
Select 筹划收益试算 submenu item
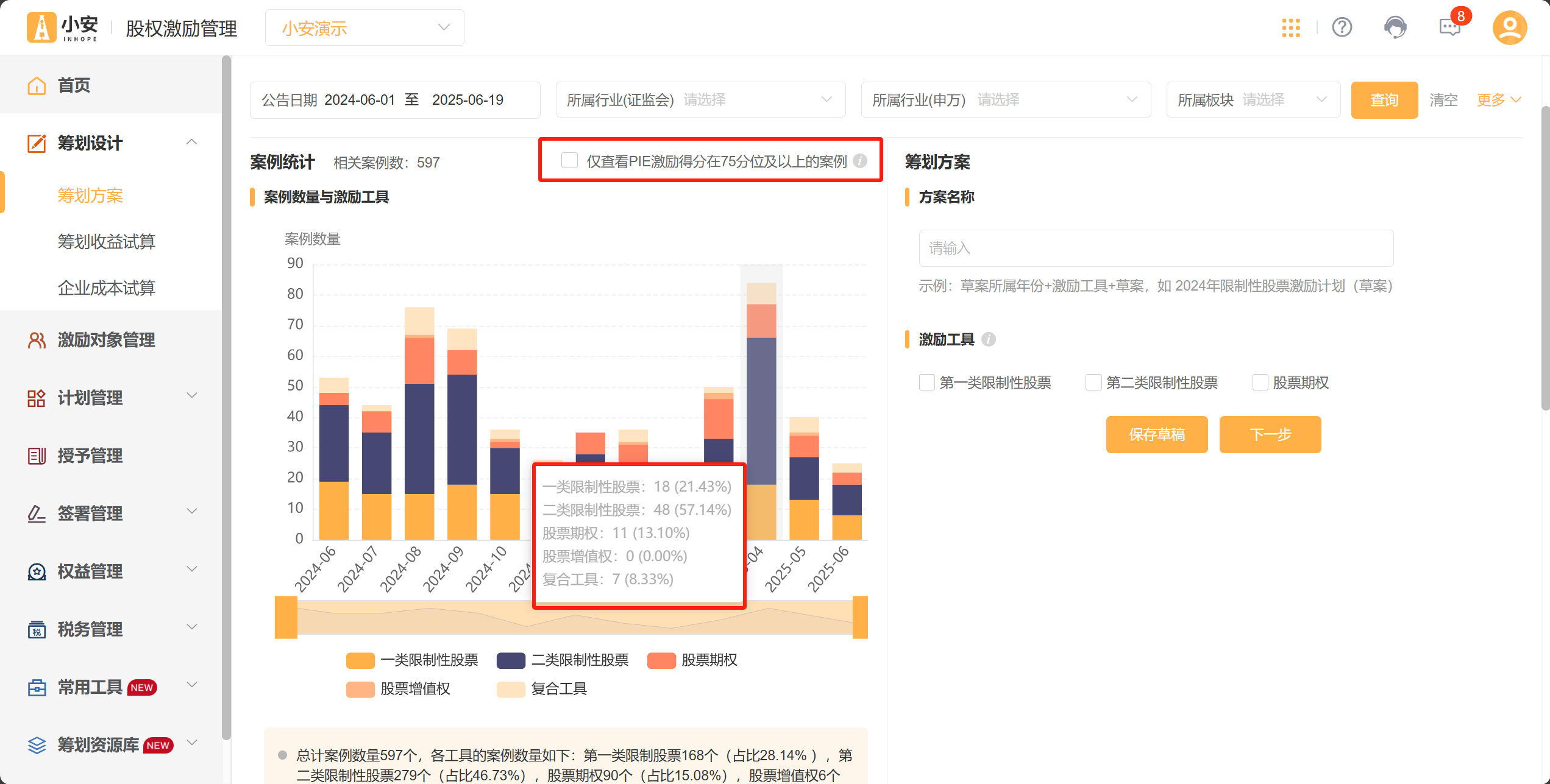(106, 242)
